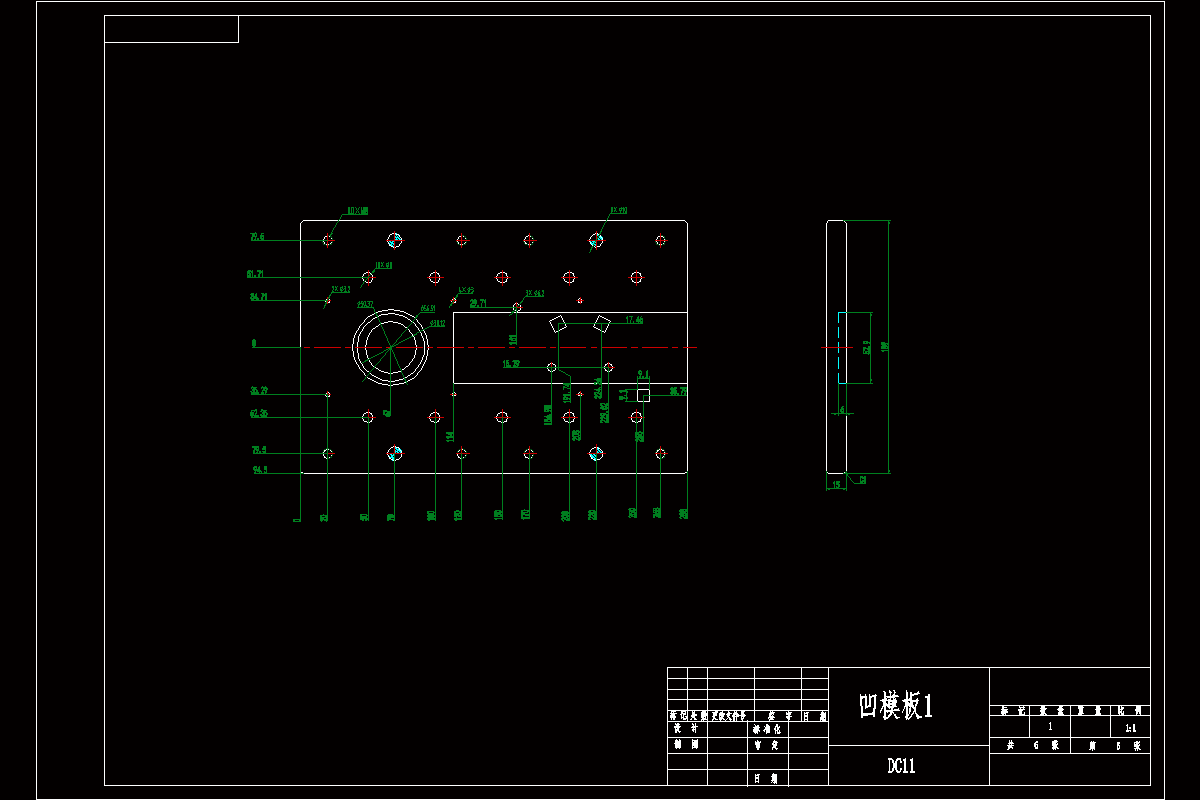Click the 比例 header cell
The image size is (1200, 800).
point(1130,710)
